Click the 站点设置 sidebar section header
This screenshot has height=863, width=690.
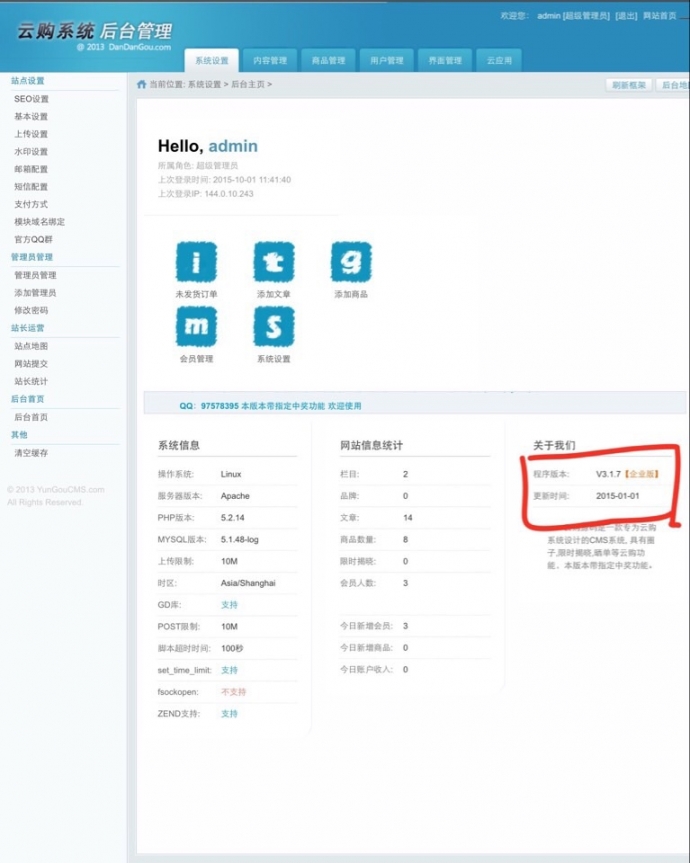pos(28,81)
